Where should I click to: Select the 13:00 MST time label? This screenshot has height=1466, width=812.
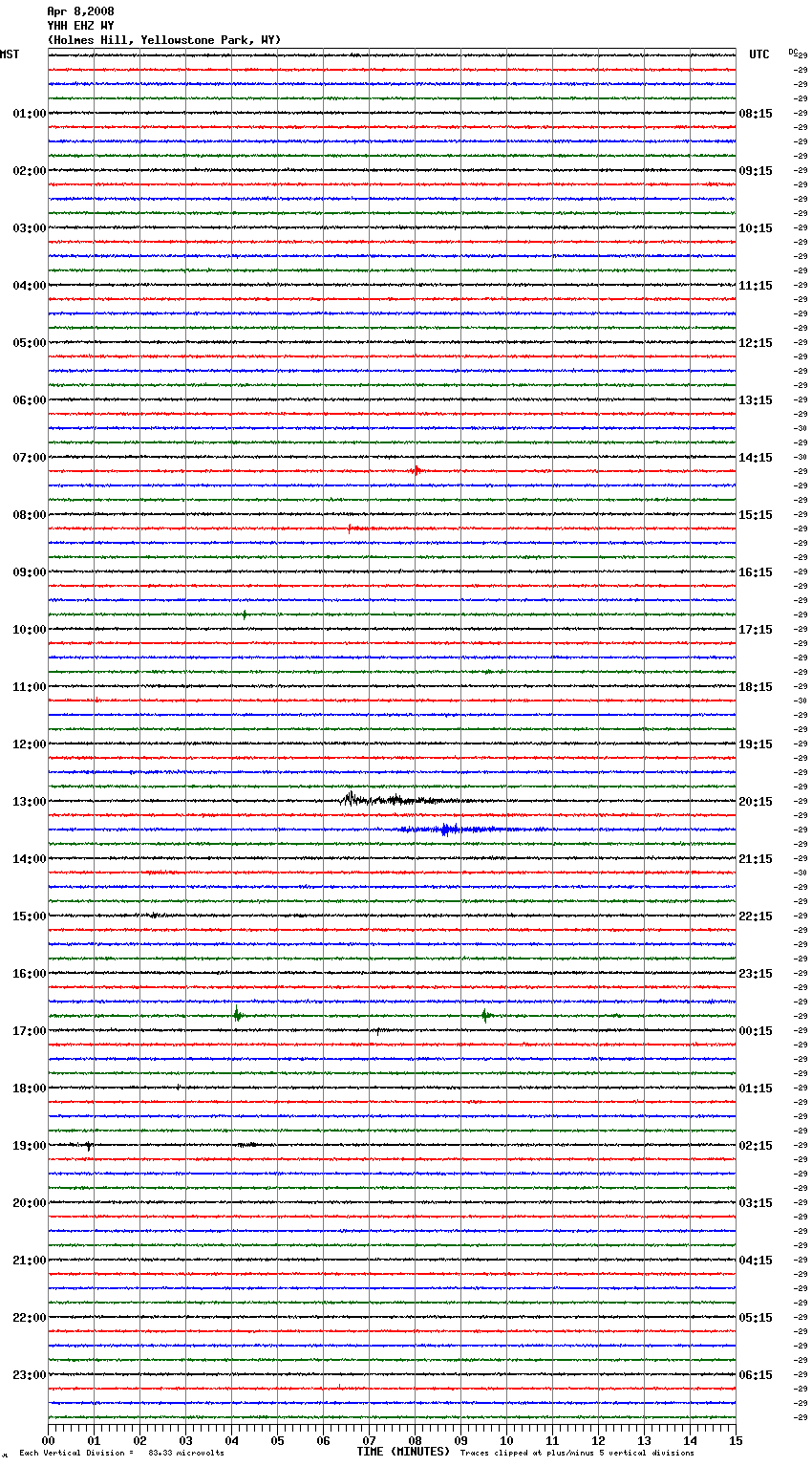(x=30, y=802)
